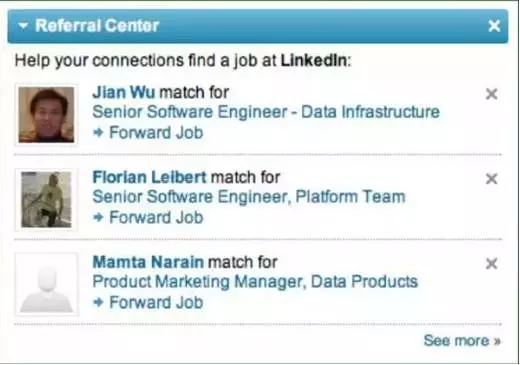Screen dimensions: 520x365
Task: Click Mamta Narain's placeholder avatar
Action: [x=46, y=284]
